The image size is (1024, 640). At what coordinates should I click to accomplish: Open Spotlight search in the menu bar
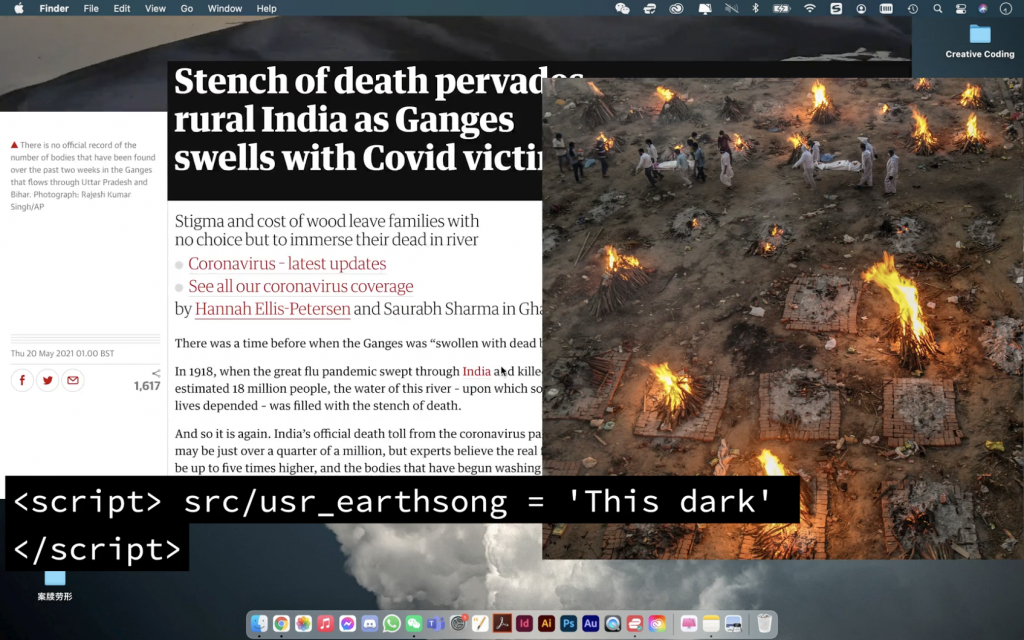[x=938, y=8]
